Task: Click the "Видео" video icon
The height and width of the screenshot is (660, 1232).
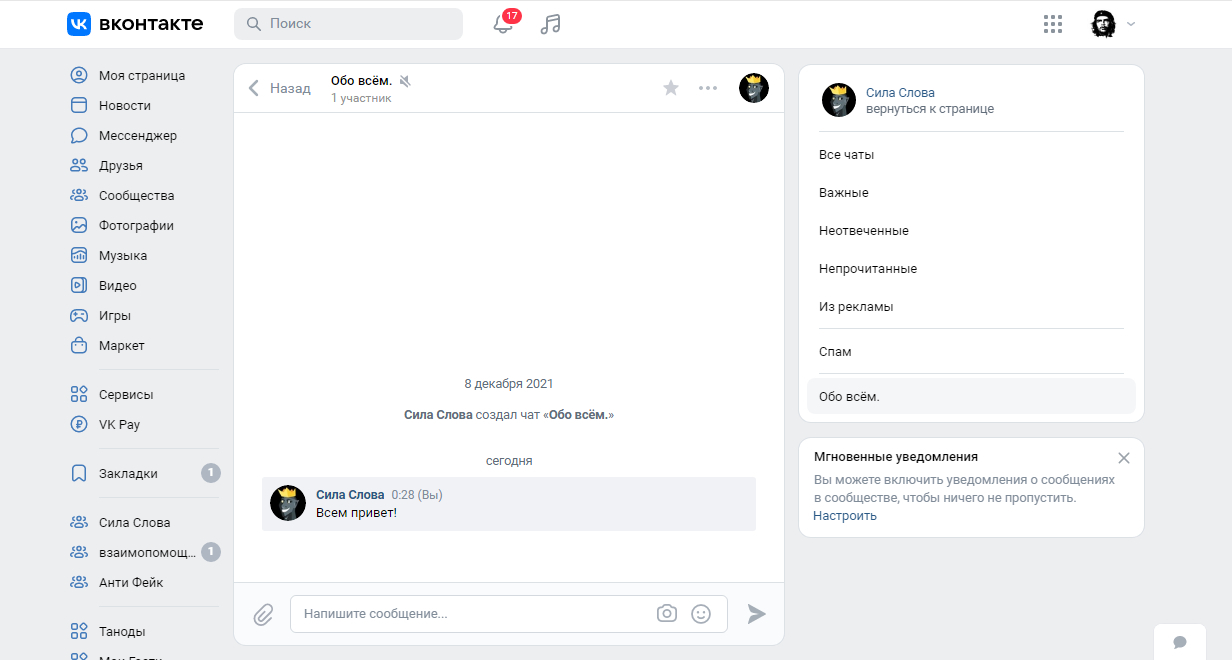Action: 79,285
